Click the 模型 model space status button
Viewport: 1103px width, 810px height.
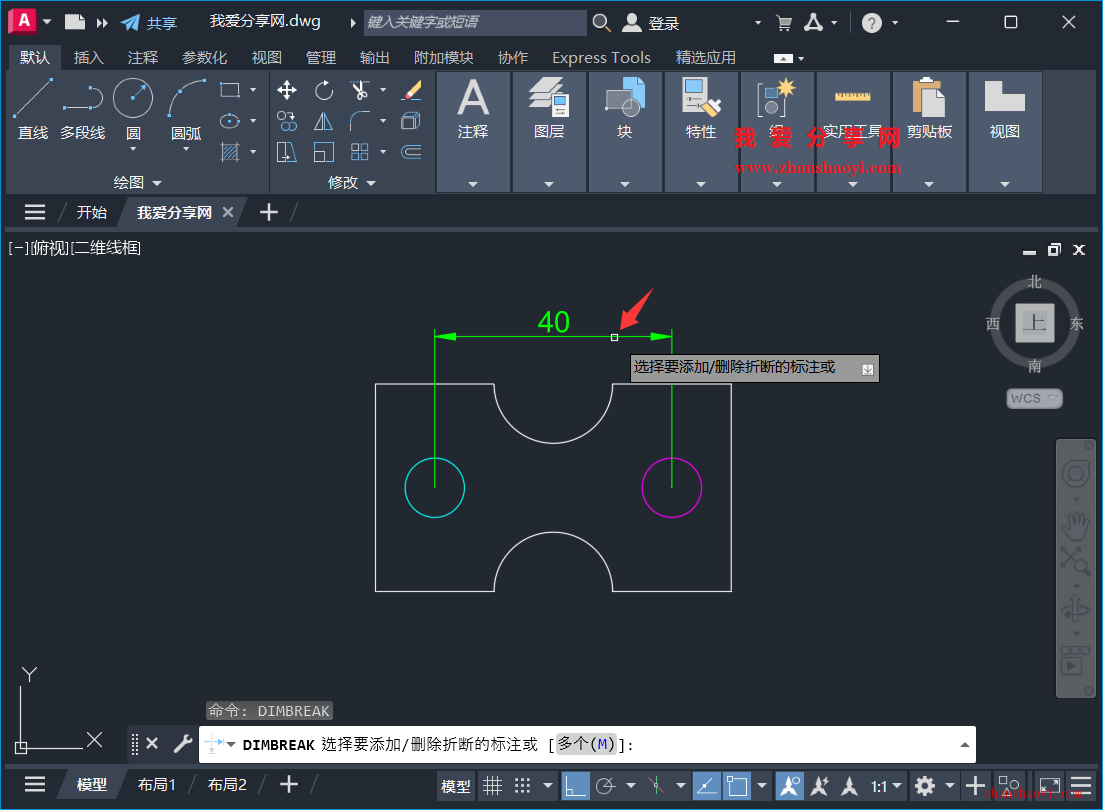455,786
